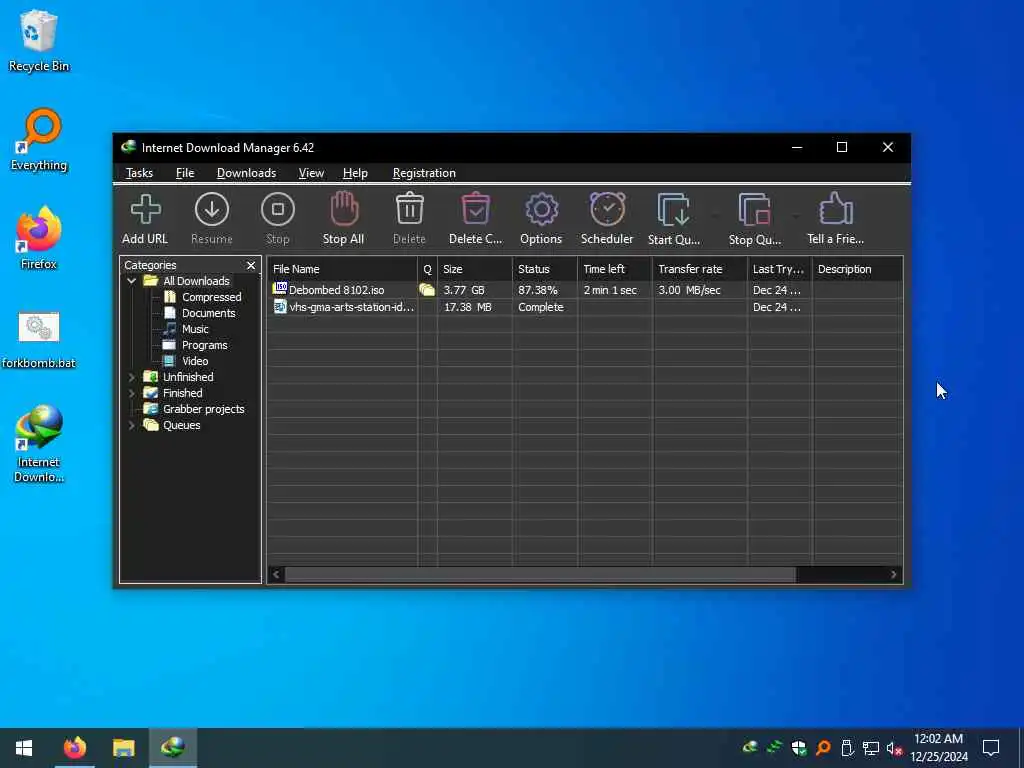The width and height of the screenshot is (1024, 768).
Task: Select the vhs-gma-arts-station-id download row
Action: pos(585,307)
